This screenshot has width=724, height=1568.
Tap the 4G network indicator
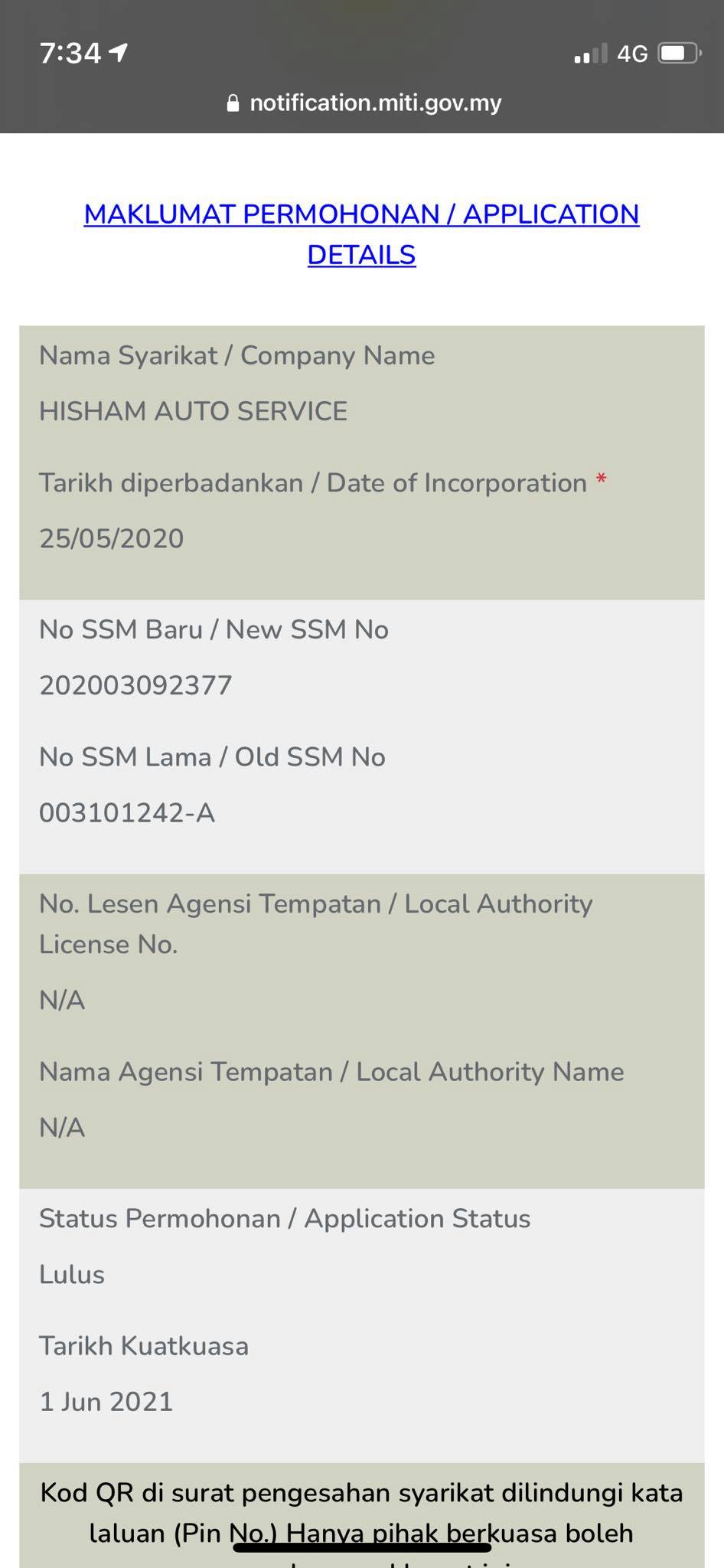coord(632,54)
